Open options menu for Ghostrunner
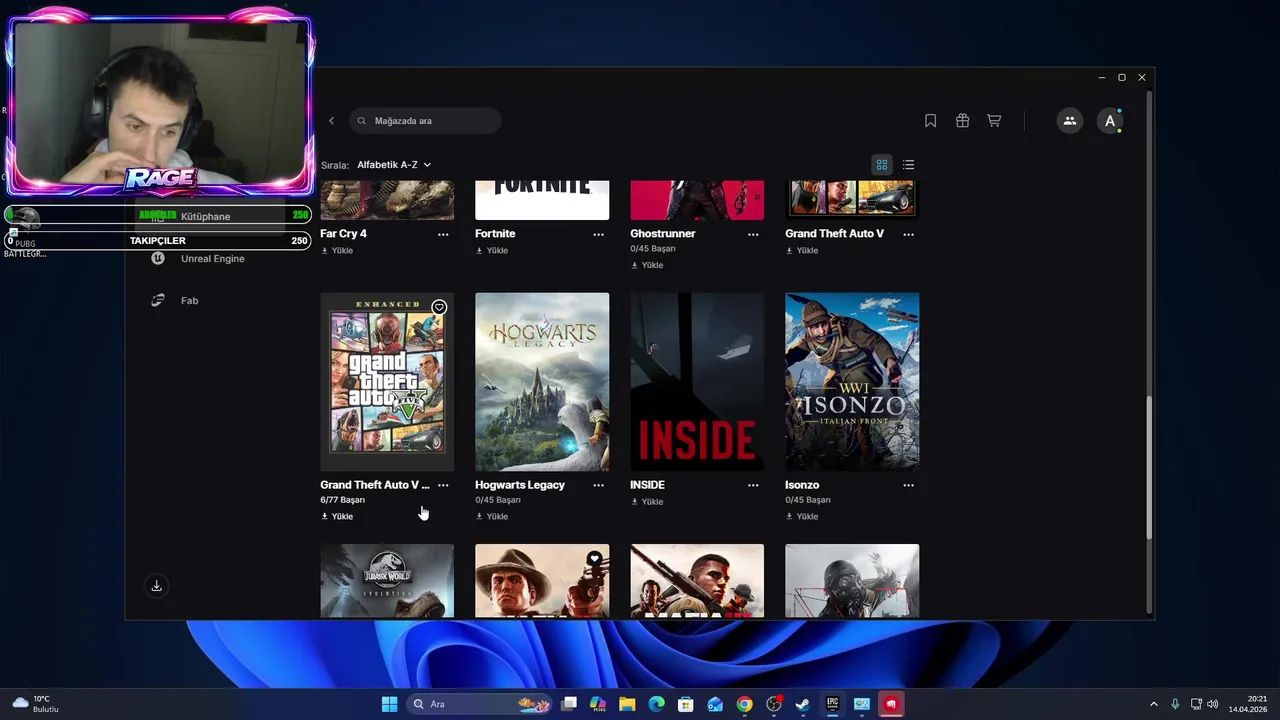Screen dimensions: 1280x720 pos(753,234)
